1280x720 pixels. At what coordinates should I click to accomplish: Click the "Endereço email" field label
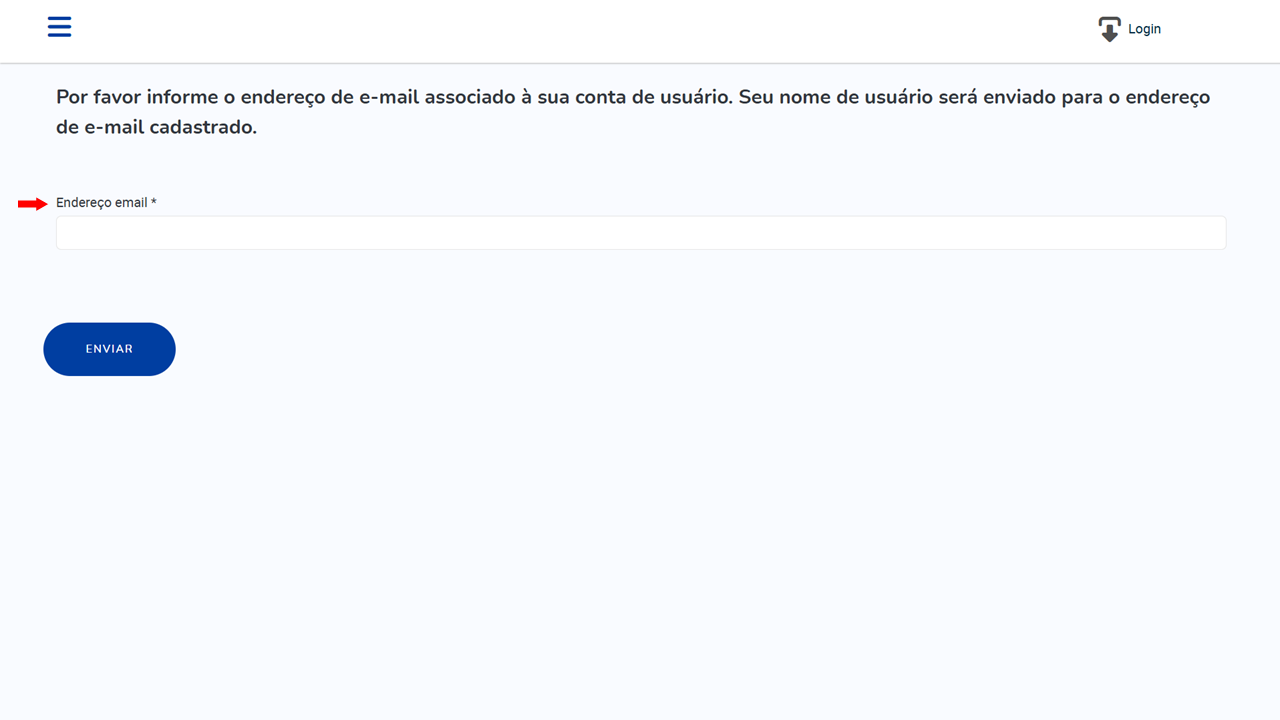click(102, 202)
